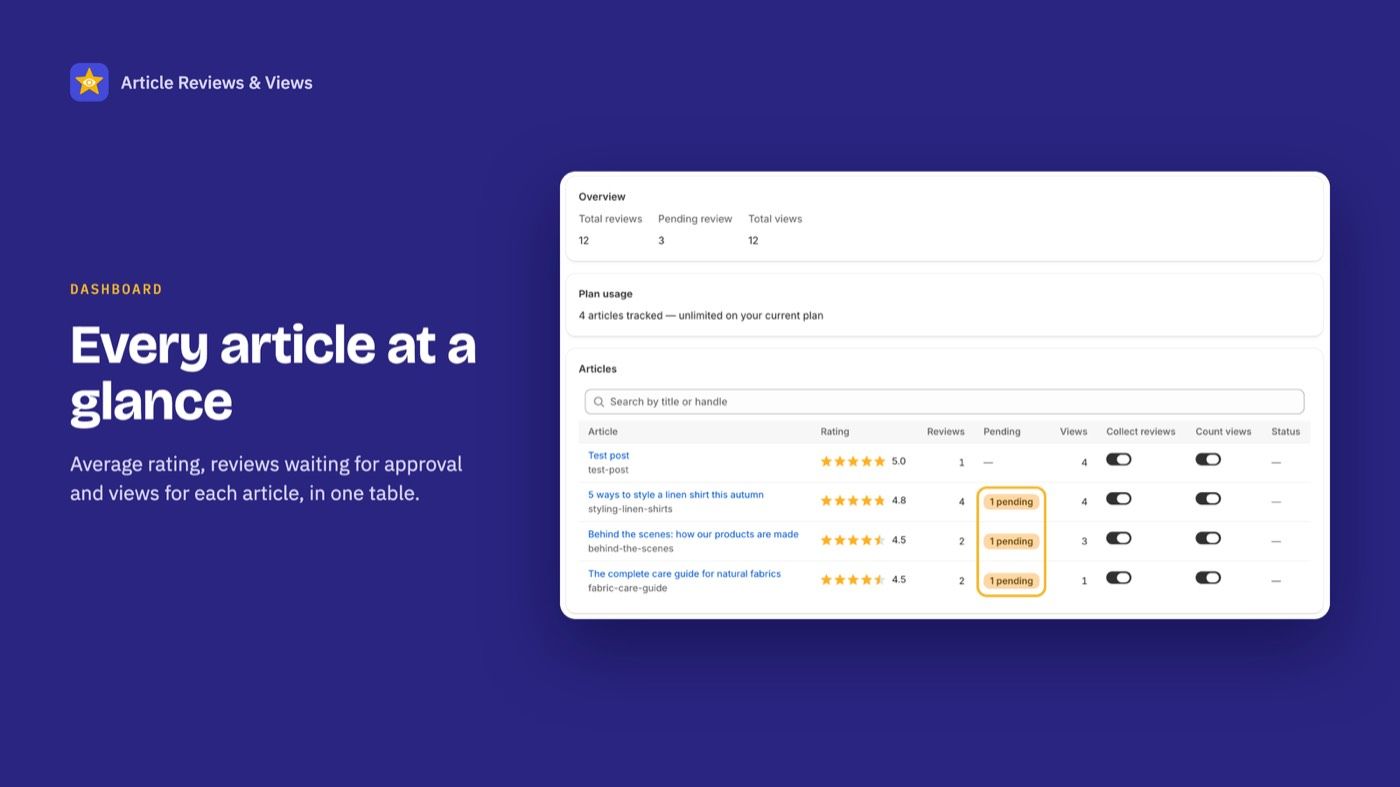Click the styling-linen-shirts handle text
Viewport: 1400px width, 787px height.
(x=630, y=509)
